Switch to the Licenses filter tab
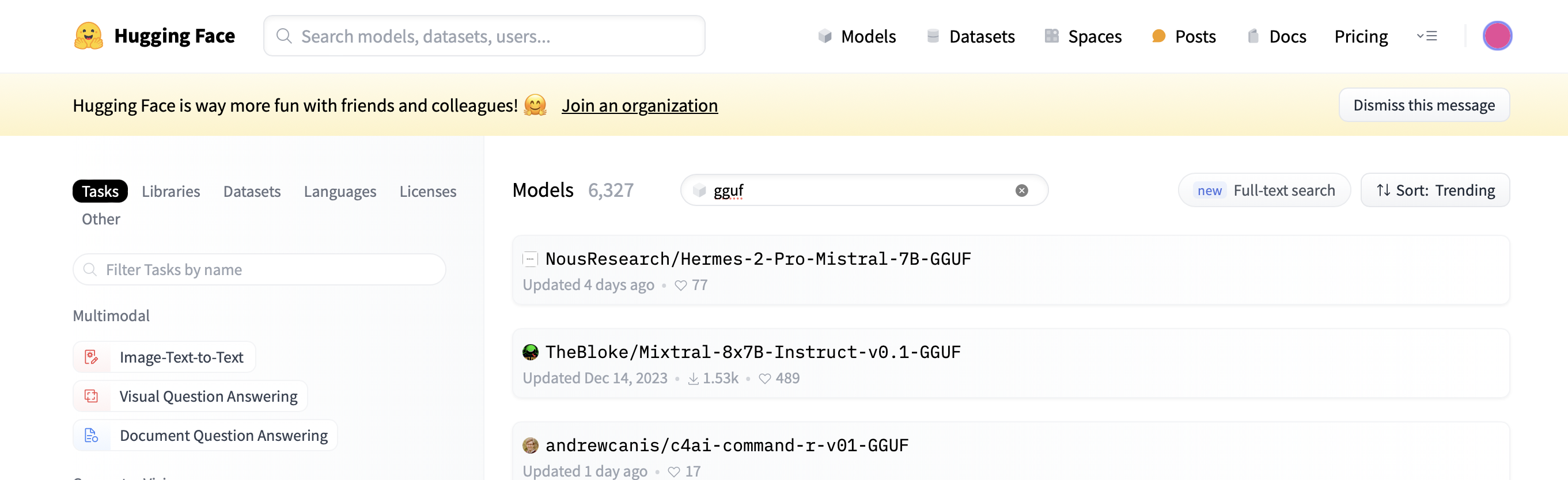1568x480 pixels. pyautogui.click(x=428, y=191)
